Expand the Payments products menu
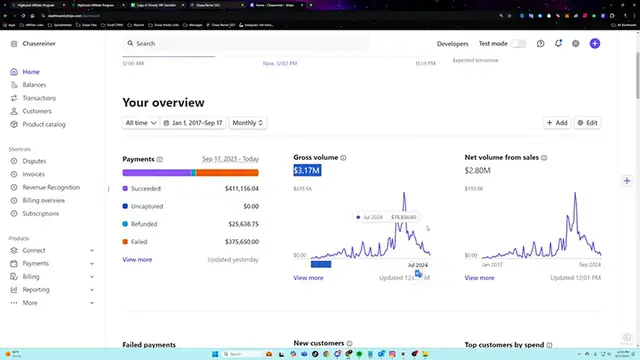This screenshot has height=360, width=640. [92, 264]
